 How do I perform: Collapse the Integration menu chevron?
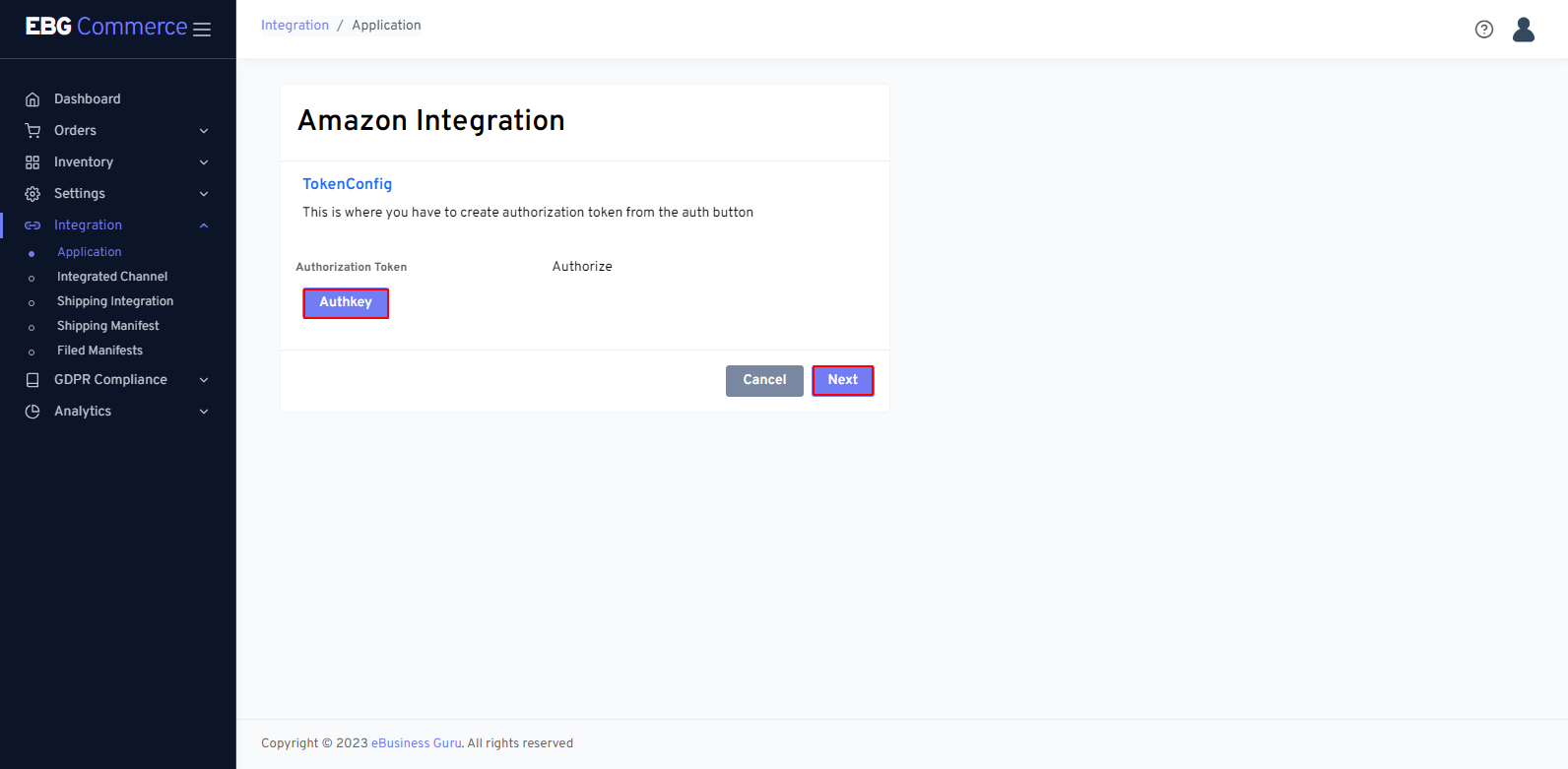[204, 225]
